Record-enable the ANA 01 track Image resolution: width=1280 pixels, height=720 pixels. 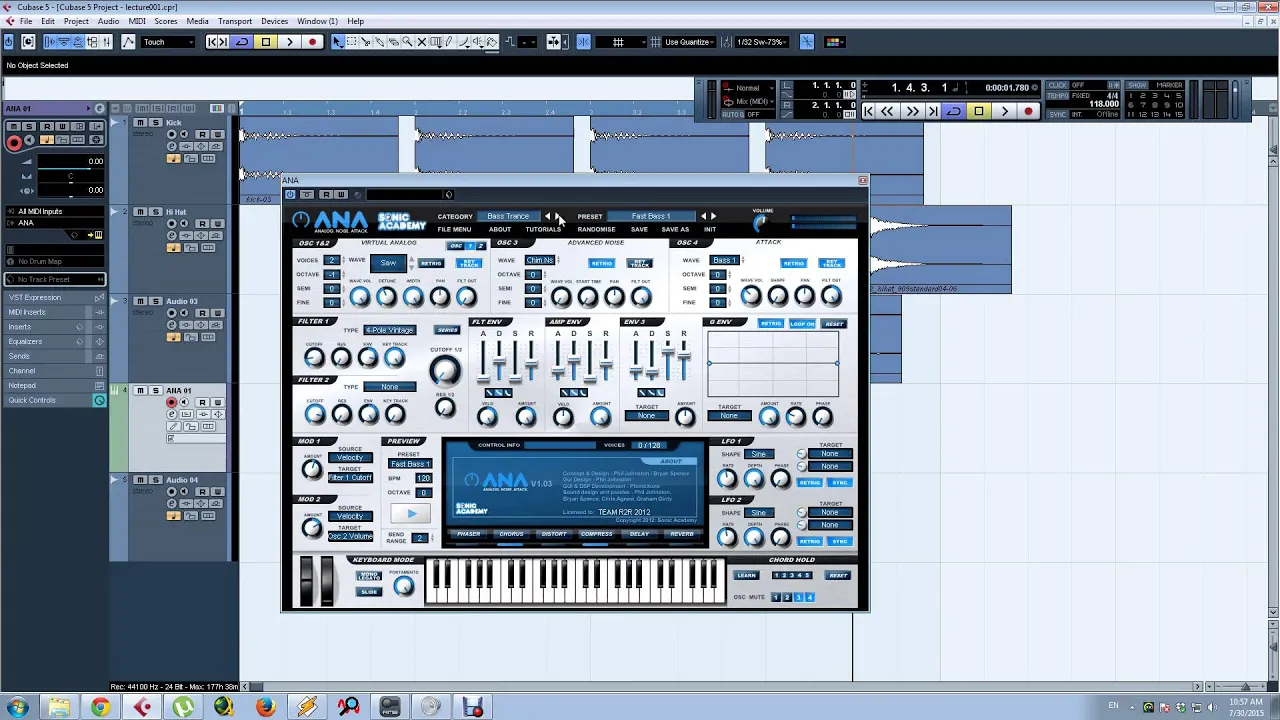click(x=172, y=403)
